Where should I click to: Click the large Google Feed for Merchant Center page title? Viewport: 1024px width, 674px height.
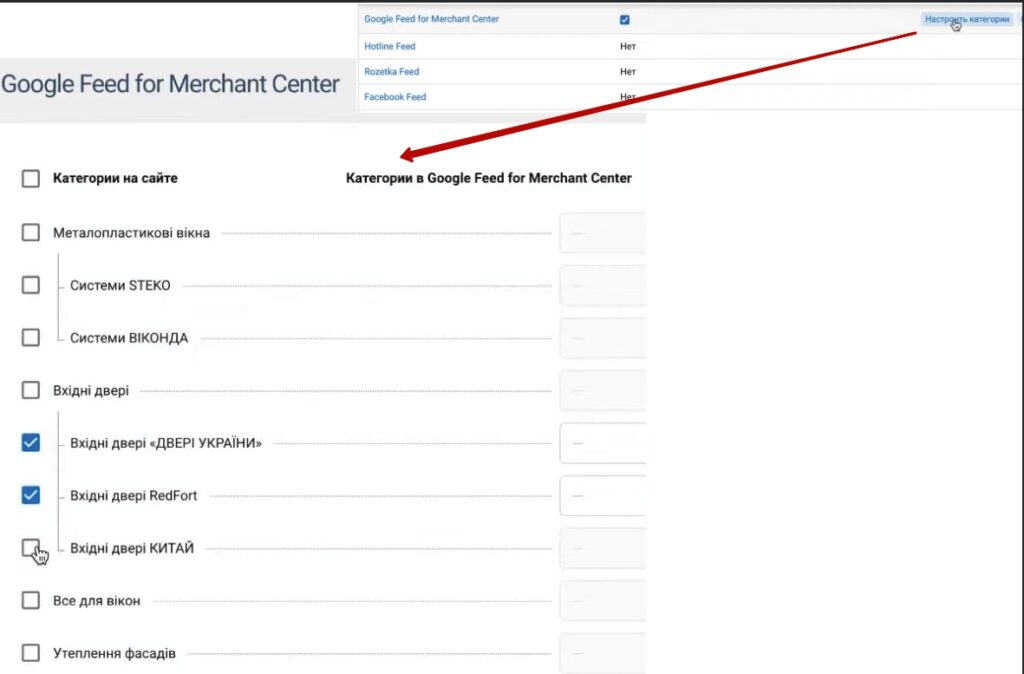pos(170,84)
